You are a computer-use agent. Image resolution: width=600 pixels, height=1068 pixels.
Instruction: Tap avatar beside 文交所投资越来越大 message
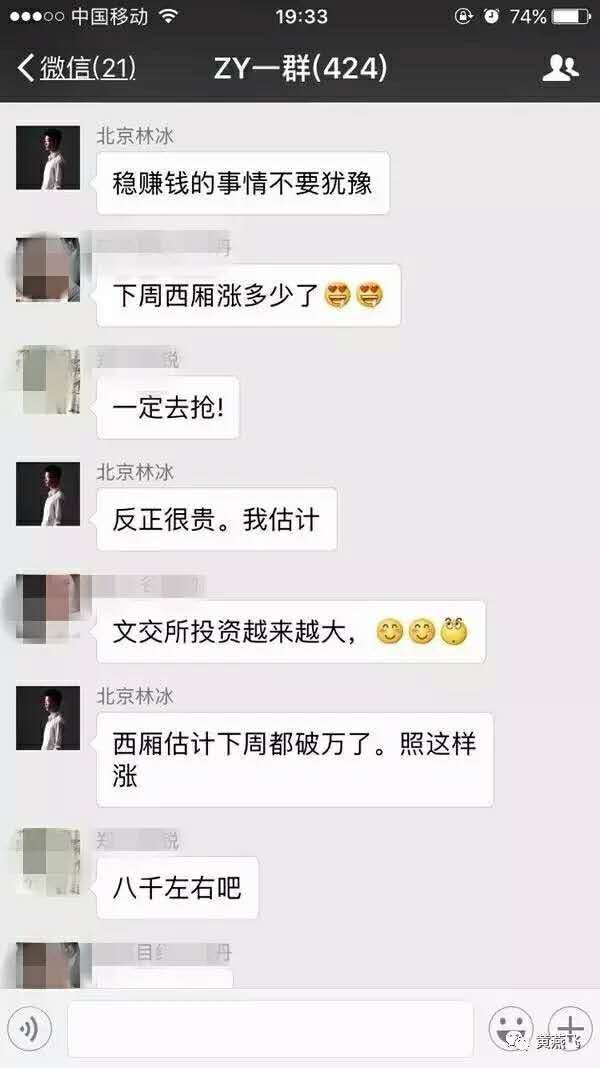coord(48,606)
